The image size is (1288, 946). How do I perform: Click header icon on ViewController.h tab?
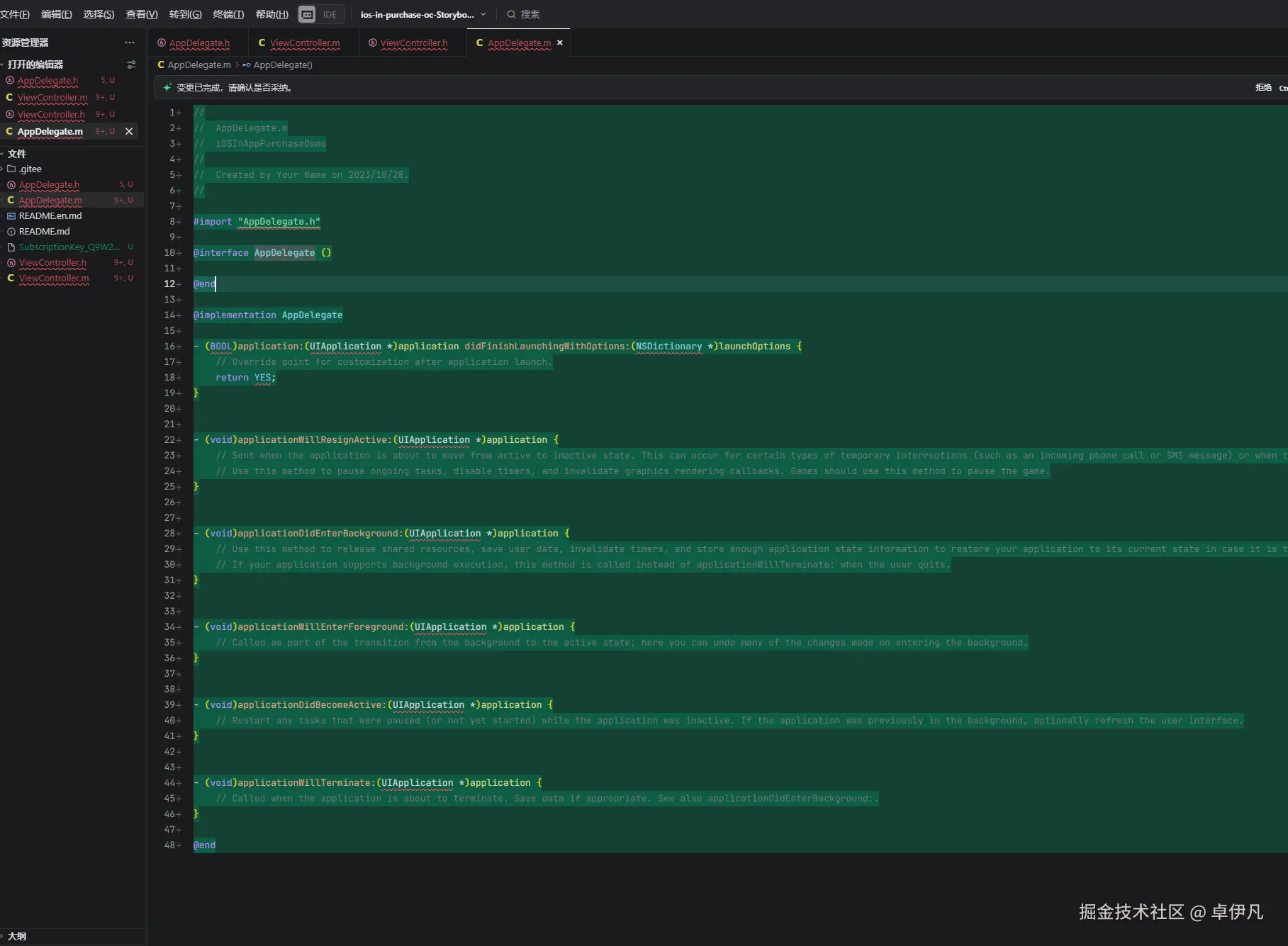pyautogui.click(x=373, y=43)
